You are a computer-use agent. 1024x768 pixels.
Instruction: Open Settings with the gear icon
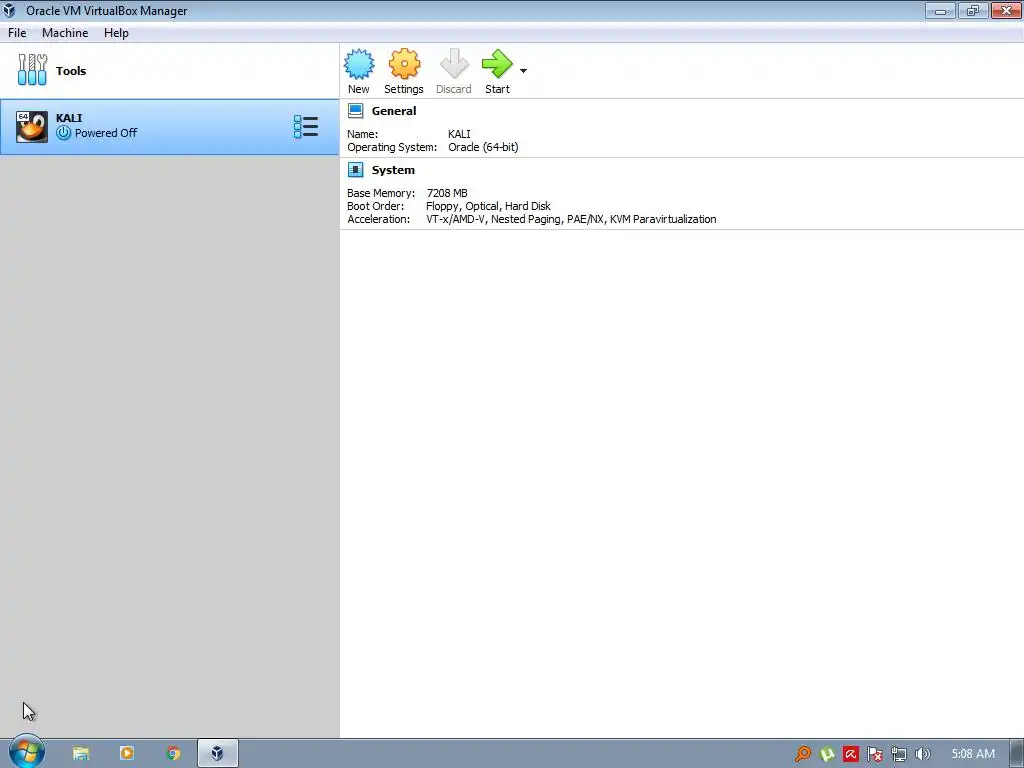404,64
